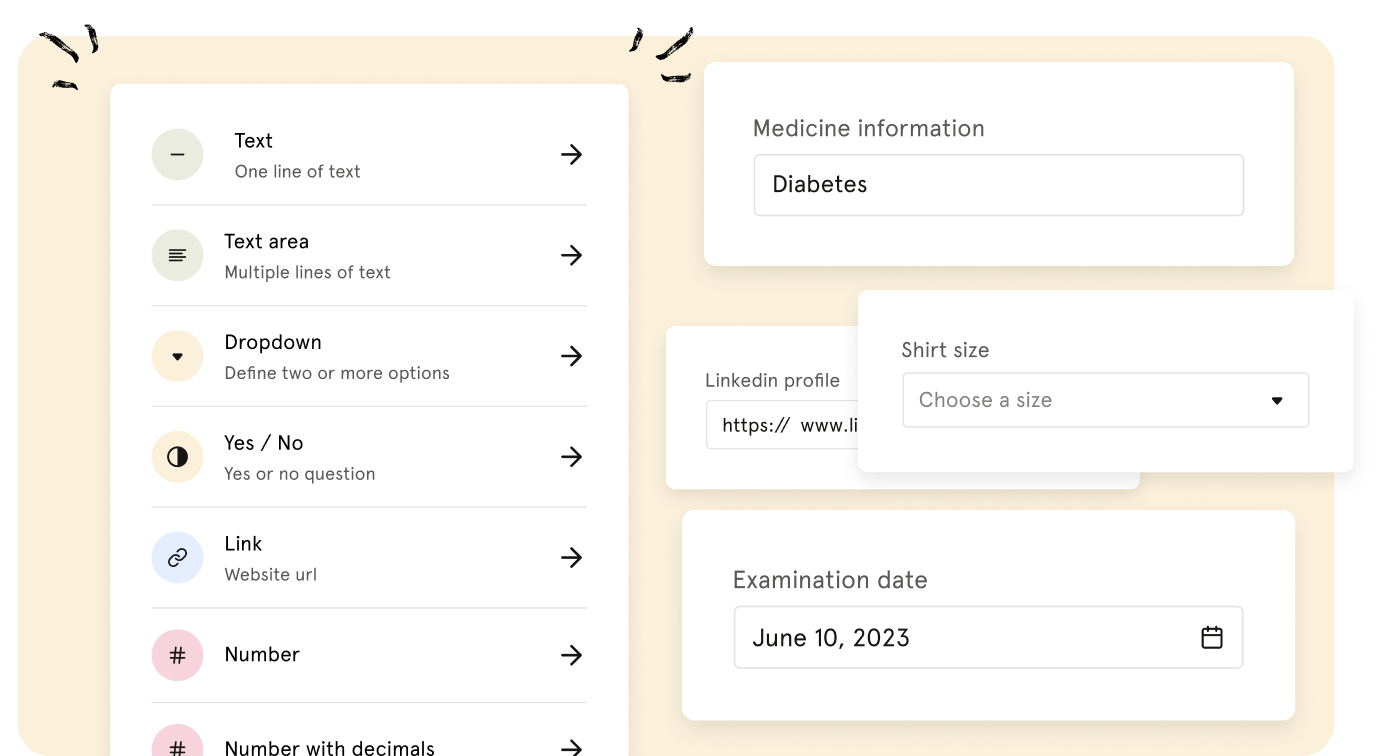The width and height of the screenshot is (1378, 756).
Task: Click the Dropdown field type icon
Action: click(177, 357)
